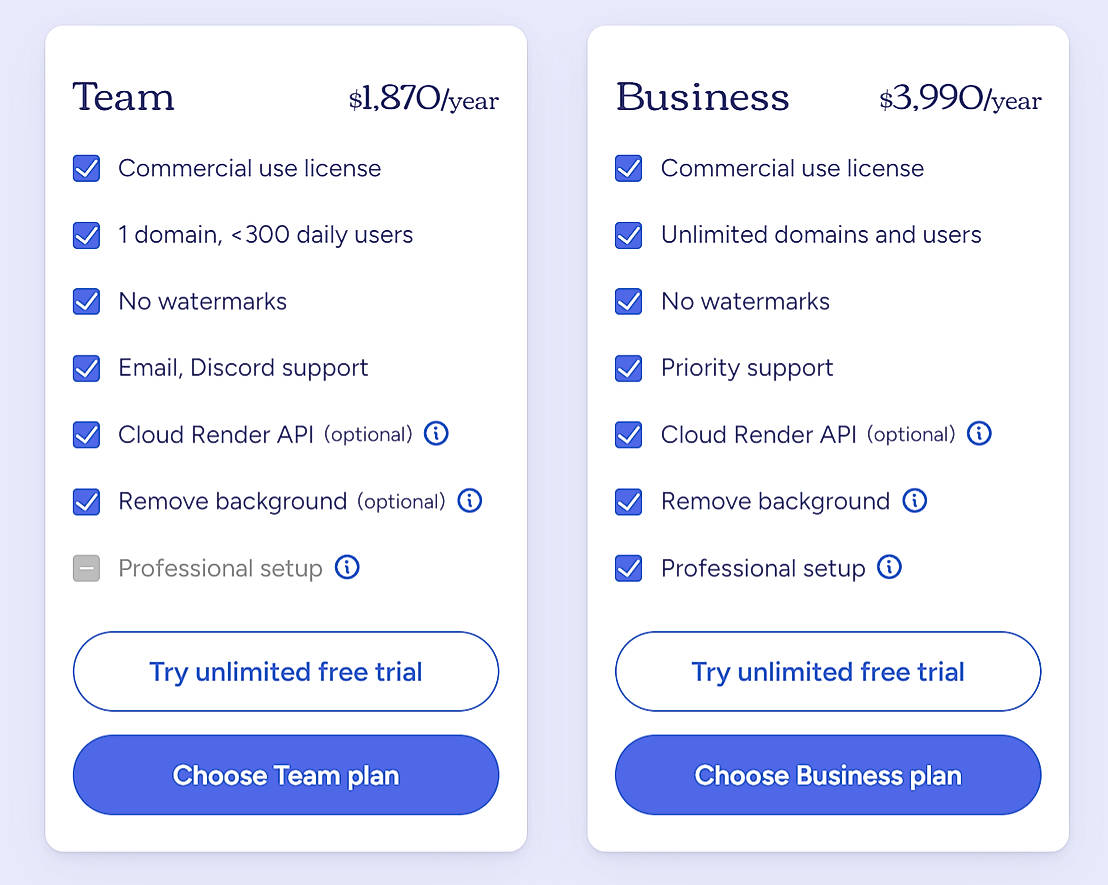Click info icon beside Business Remove background
Viewport: 1108px width, 885px height.
[914, 501]
